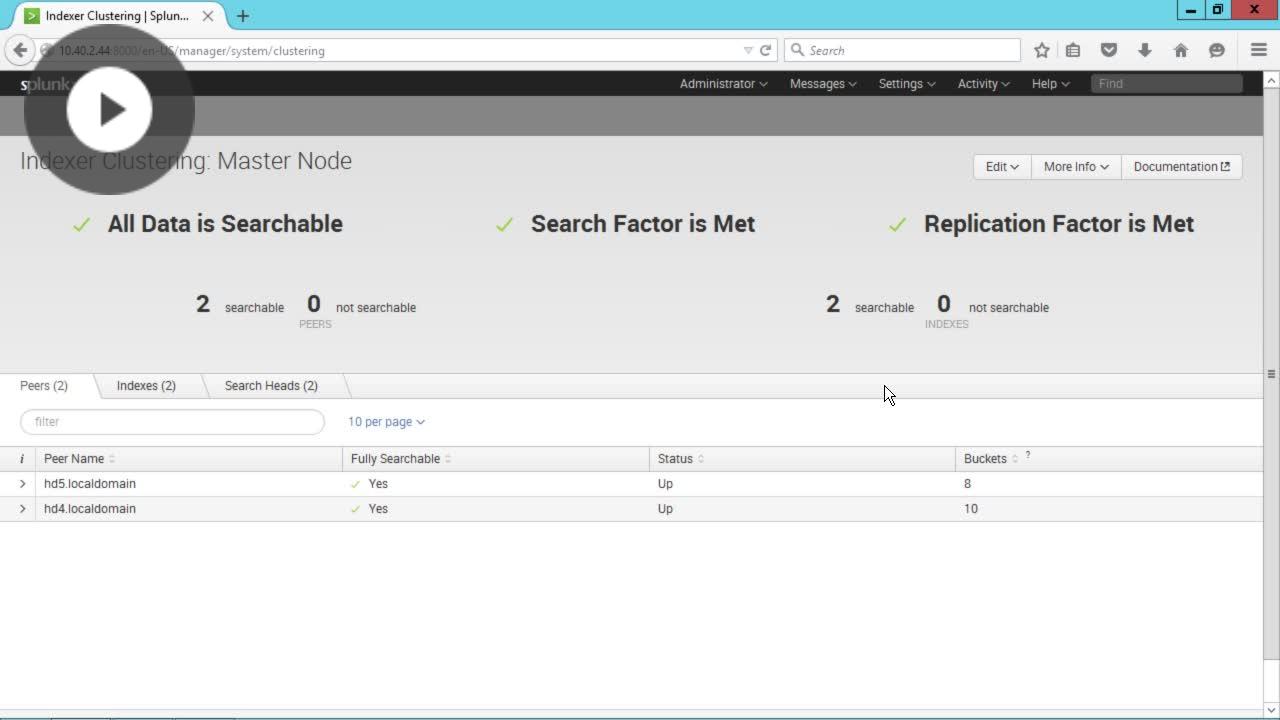Click the info column header icon
1280x720 pixels.
tap(22, 459)
